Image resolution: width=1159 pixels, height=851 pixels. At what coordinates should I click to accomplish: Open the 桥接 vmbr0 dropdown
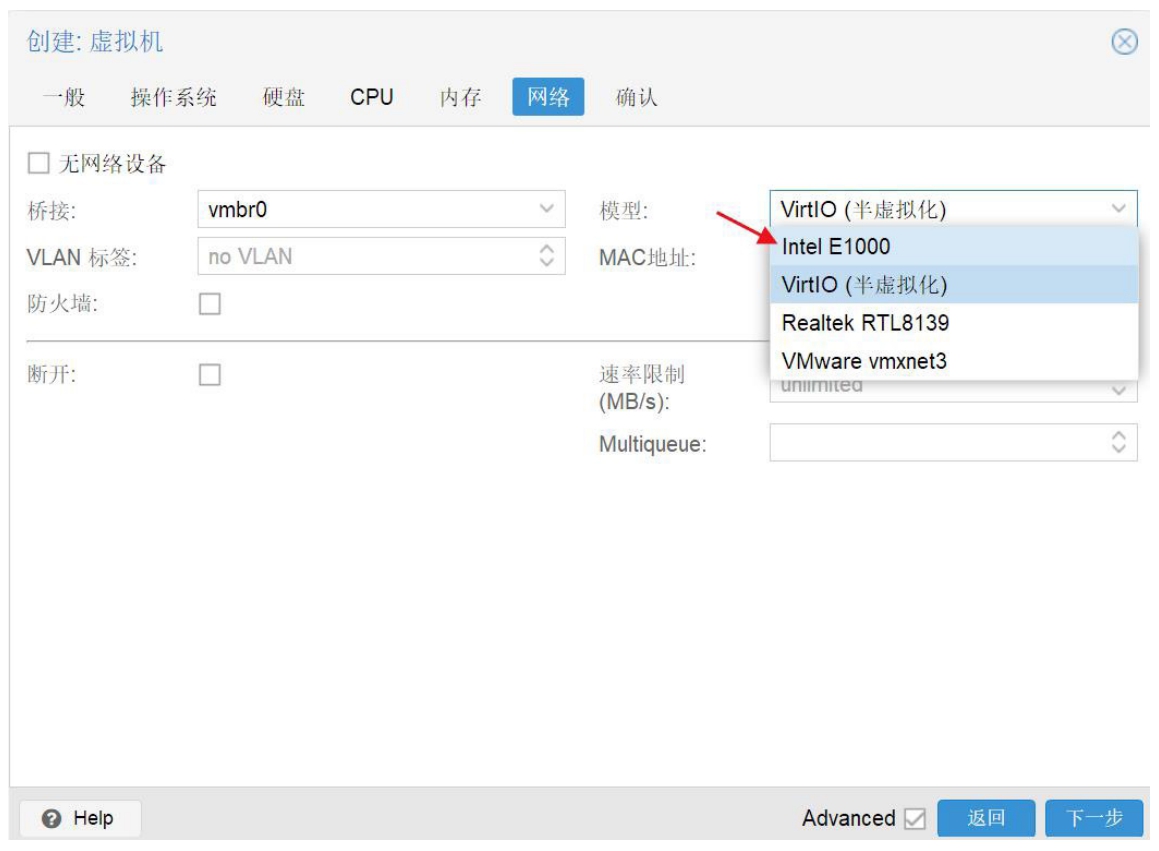[x=546, y=209]
